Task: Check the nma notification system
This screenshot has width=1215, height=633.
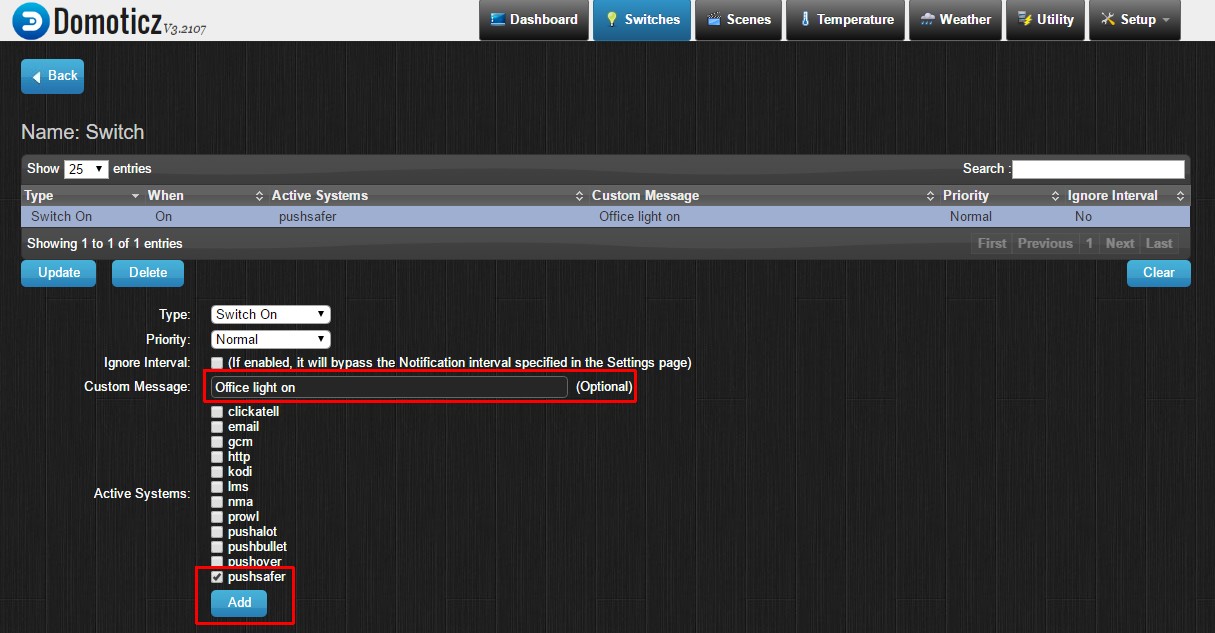Action: [217, 502]
